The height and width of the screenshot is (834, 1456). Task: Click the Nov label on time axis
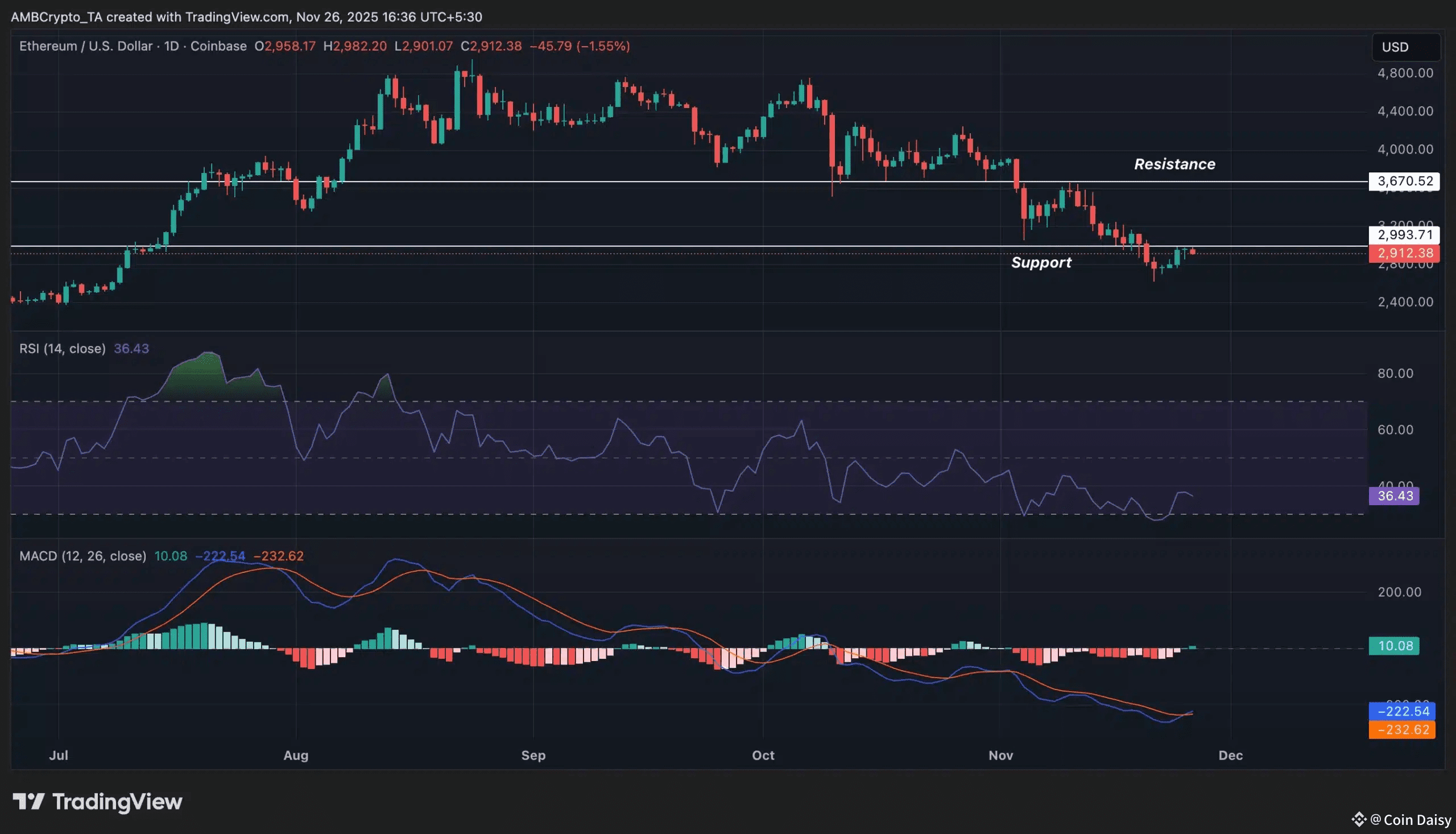1000,755
